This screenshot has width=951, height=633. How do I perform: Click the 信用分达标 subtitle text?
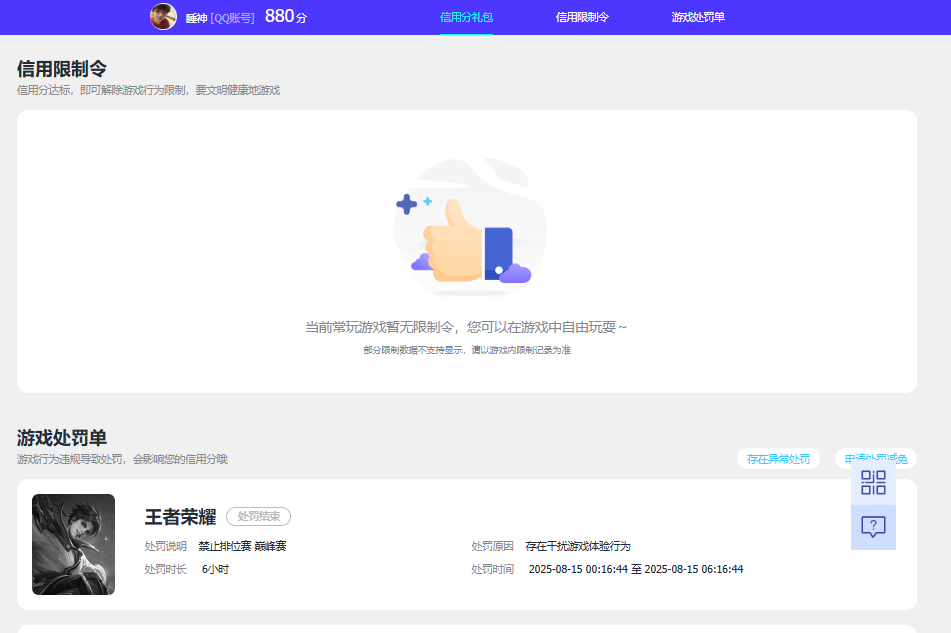coord(149,90)
